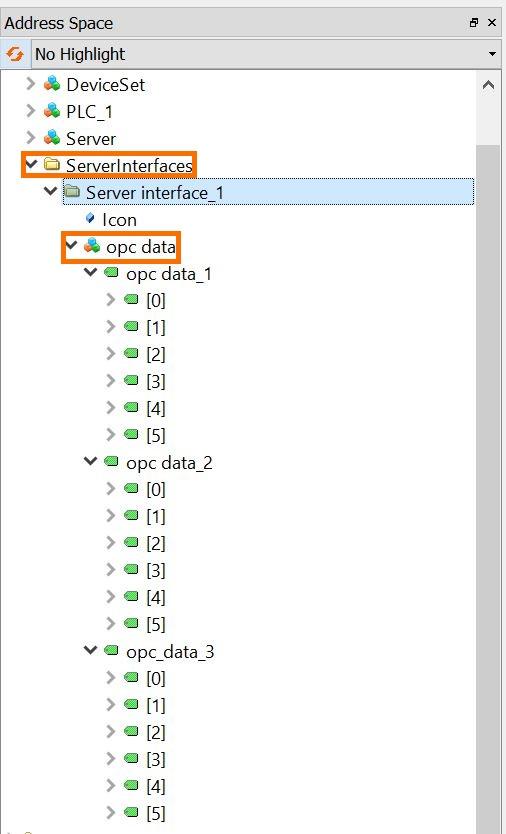
Task: Expand element [5] under opc_data_3
Action: pos(111,812)
